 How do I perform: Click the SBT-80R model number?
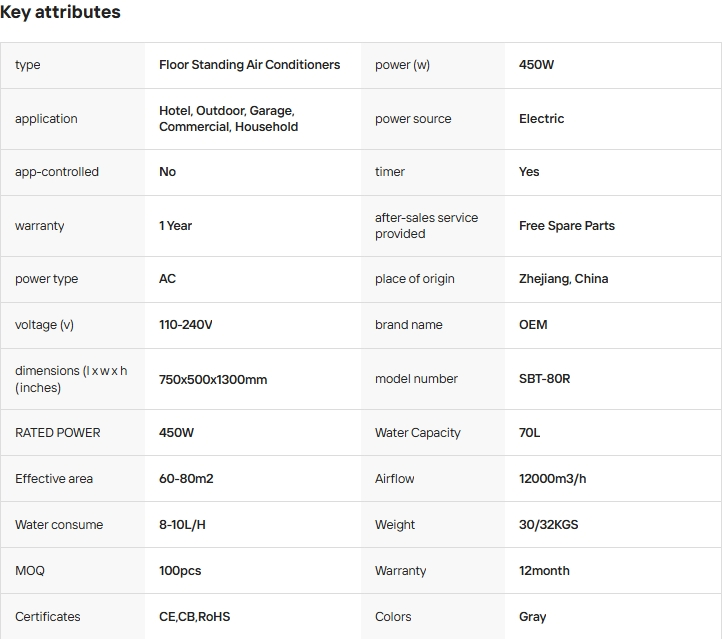point(544,379)
